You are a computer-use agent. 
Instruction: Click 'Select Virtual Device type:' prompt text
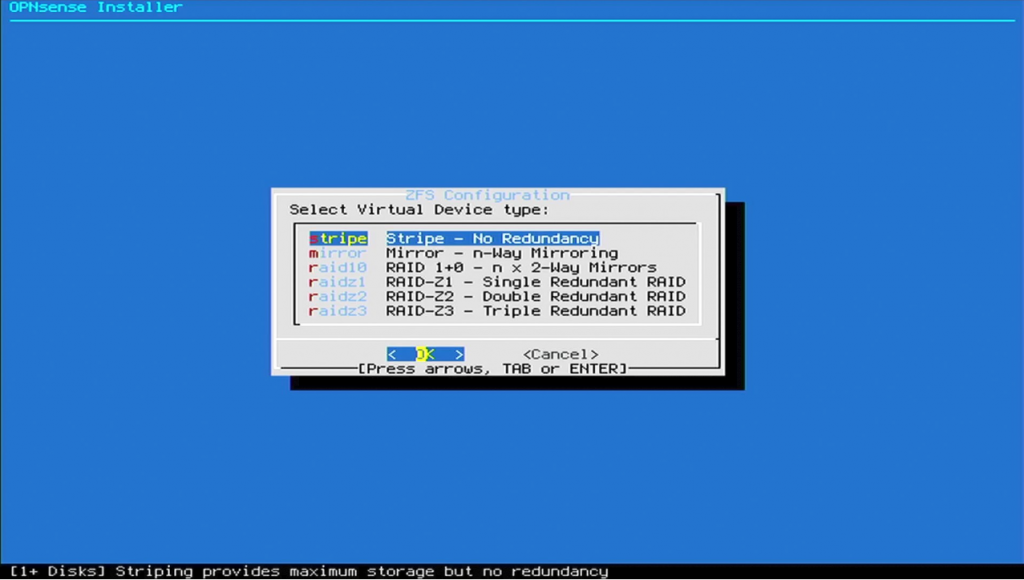pyautogui.click(x=419, y=210)
